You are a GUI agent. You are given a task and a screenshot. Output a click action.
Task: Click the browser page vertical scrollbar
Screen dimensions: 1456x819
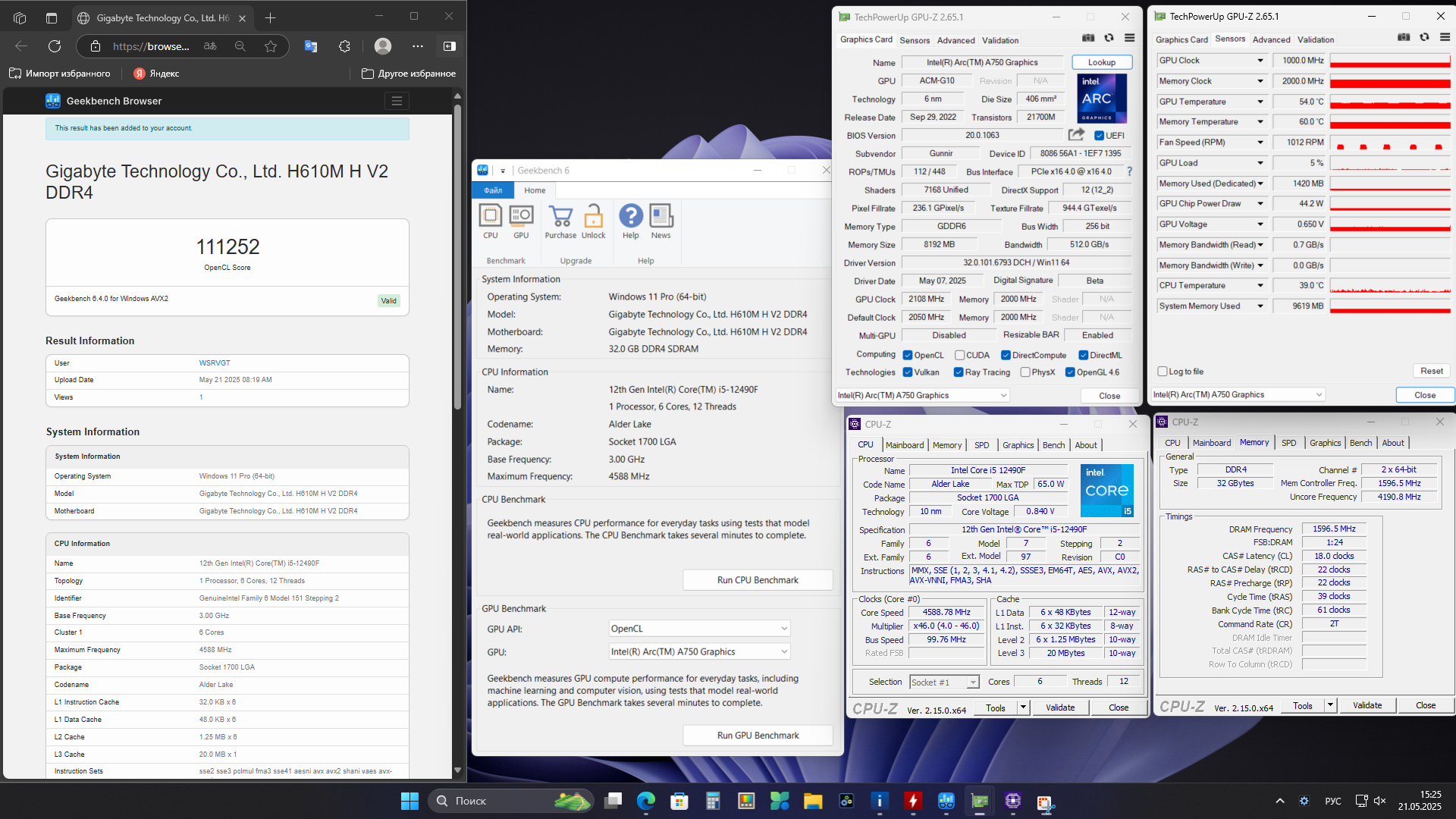click(x=457, y=258)
